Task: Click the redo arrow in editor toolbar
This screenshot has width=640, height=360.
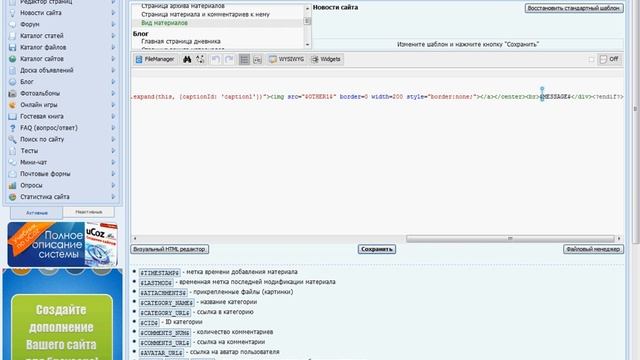Action: (x=229, y=59)
